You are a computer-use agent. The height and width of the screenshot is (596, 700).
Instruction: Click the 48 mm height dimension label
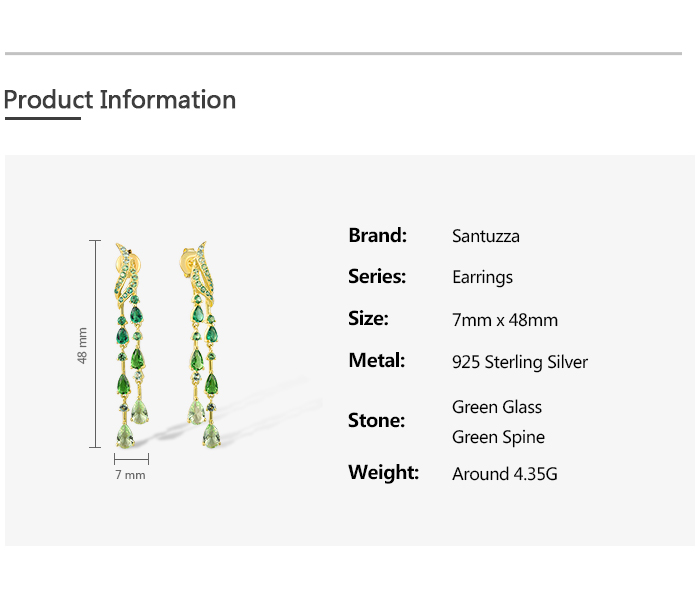point(83,344)
